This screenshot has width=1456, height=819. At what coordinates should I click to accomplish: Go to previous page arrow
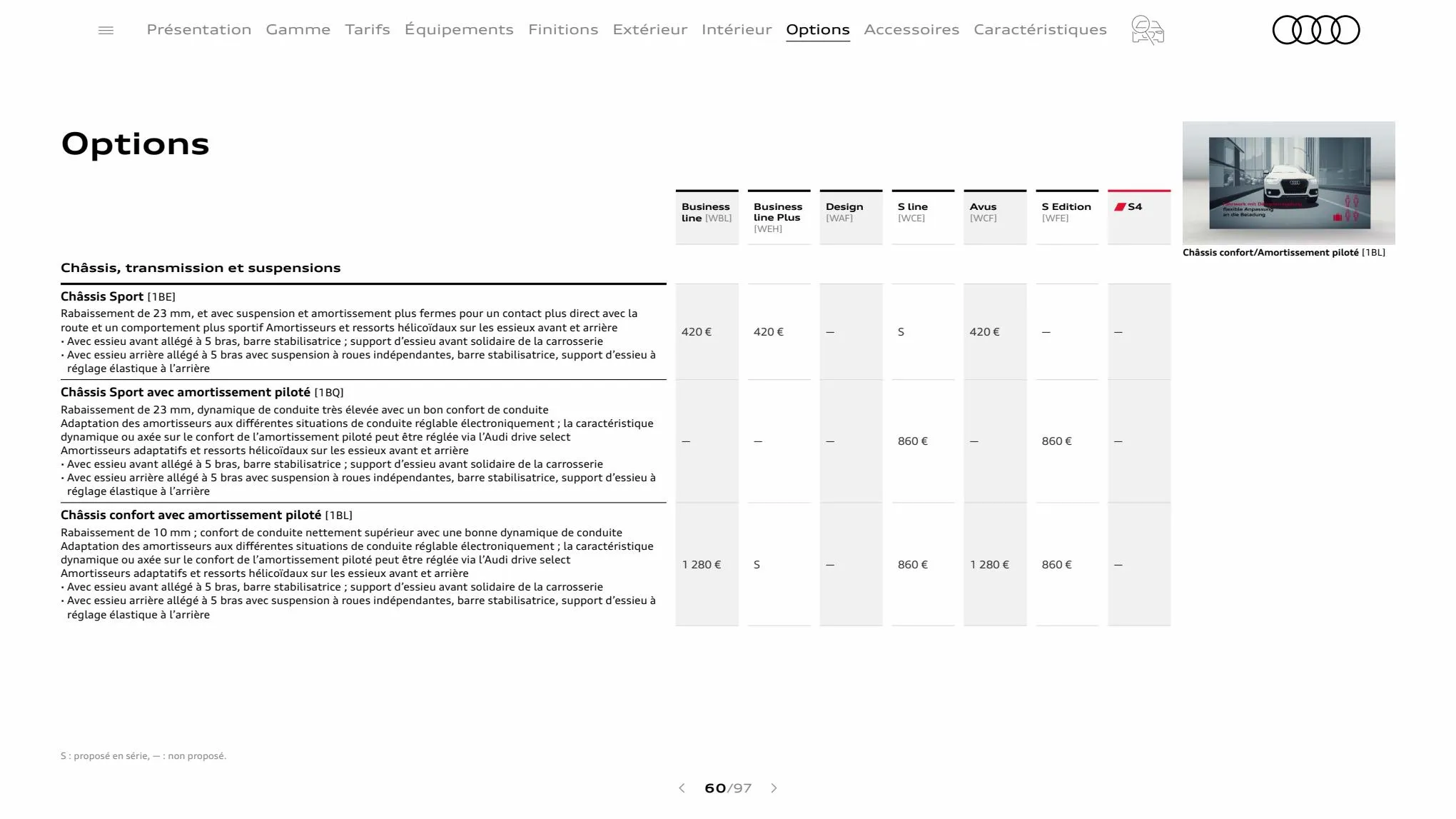682,788
